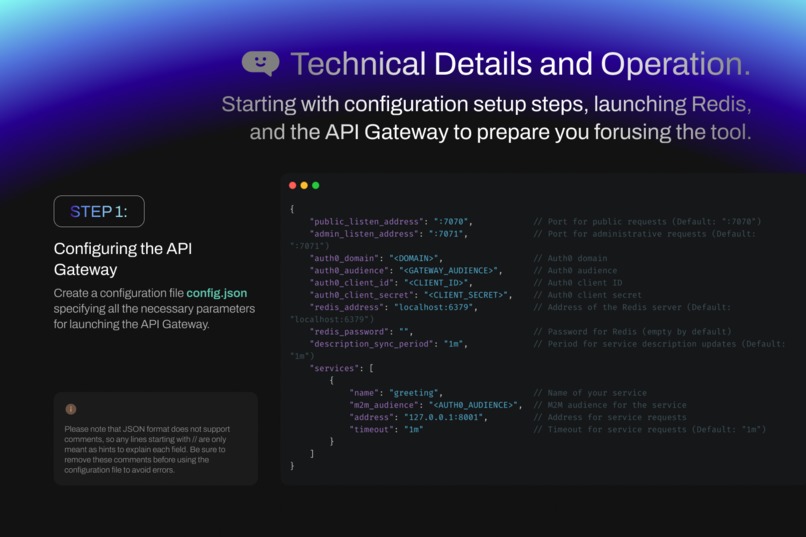Viewport: 806px width, 537px height.
Task: Click the "<GATEWAY_AUDIENCE>" value
Action: pos(448,270)
